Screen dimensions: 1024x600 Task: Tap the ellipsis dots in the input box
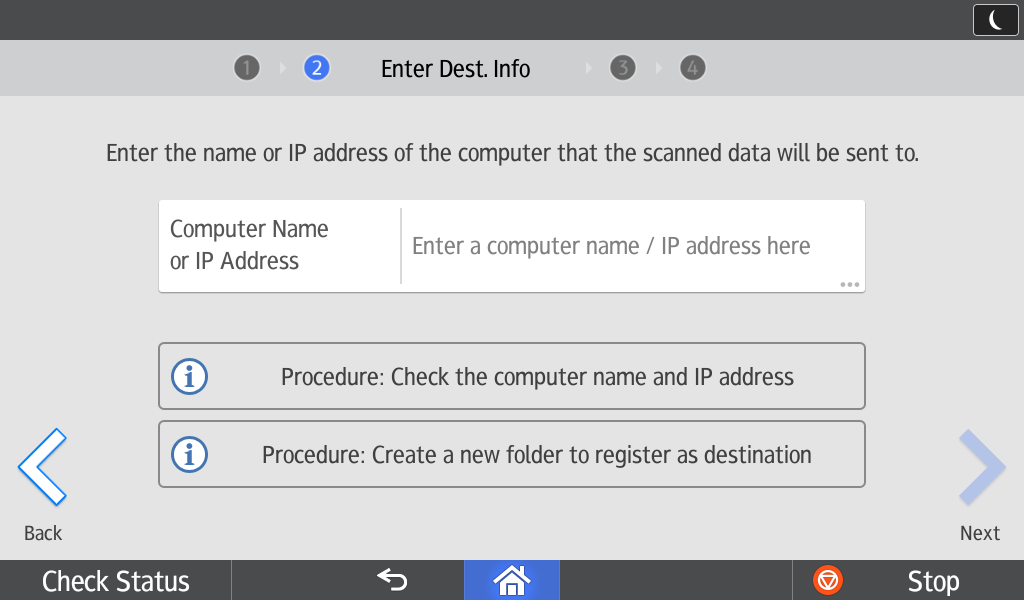[850, 285]
